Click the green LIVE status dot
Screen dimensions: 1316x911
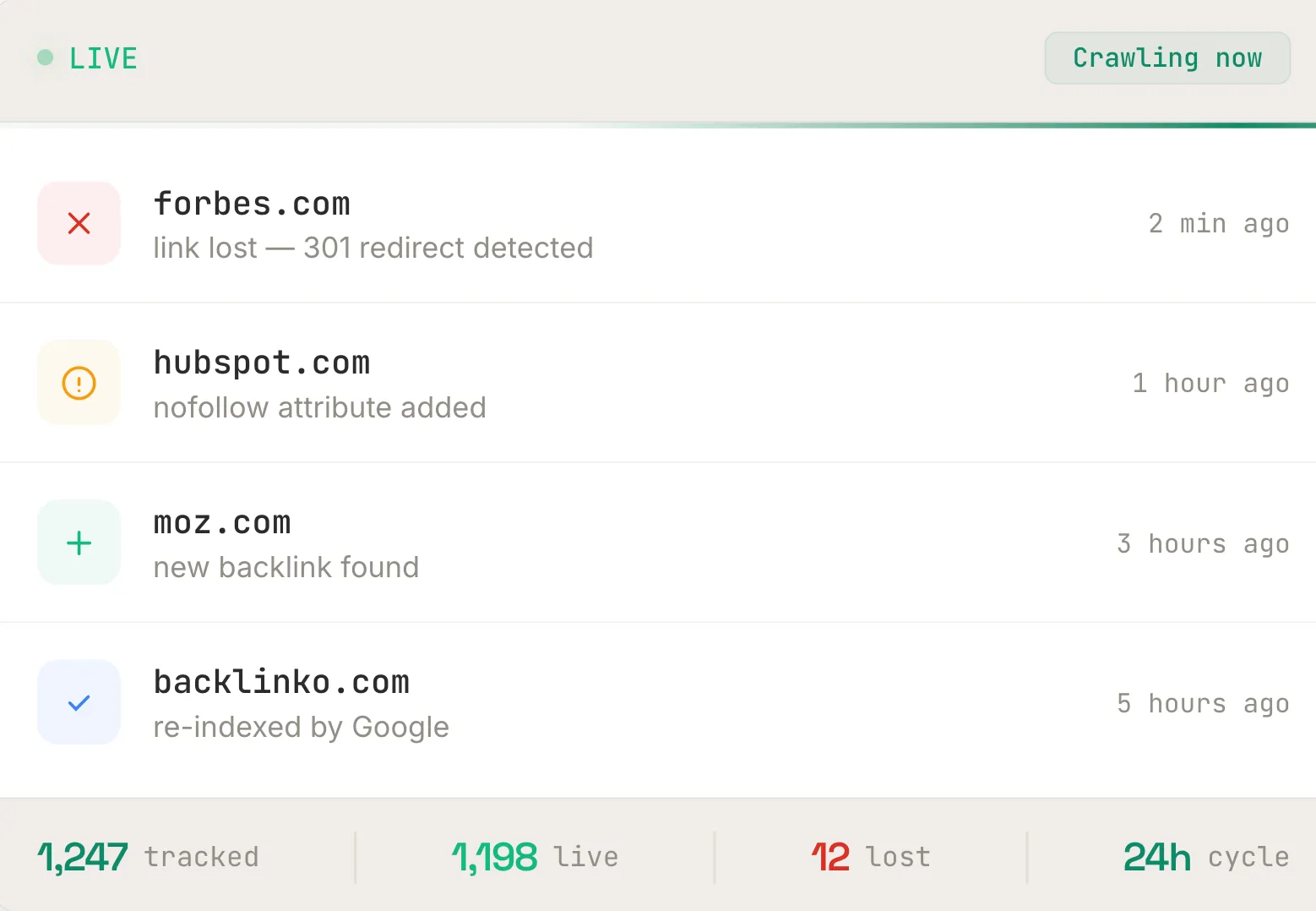click(46, 57)
